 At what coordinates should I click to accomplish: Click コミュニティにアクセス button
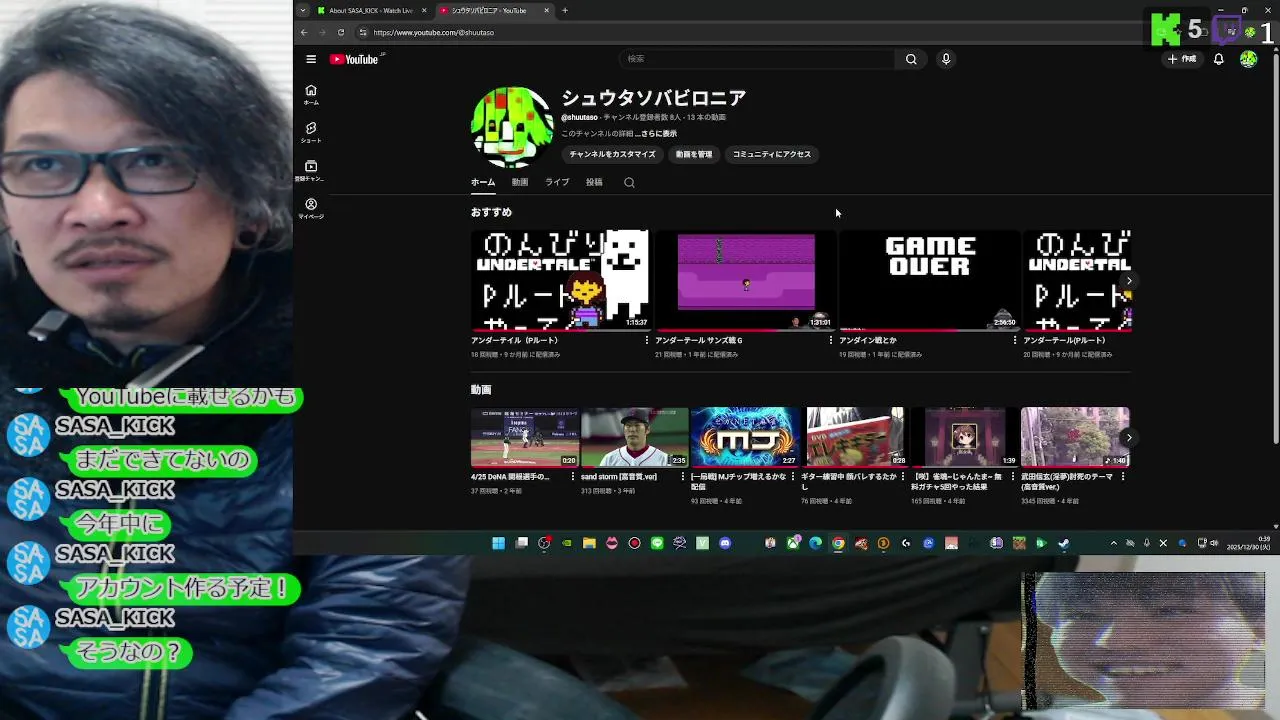pyautogui.click(x=772, y=154)
